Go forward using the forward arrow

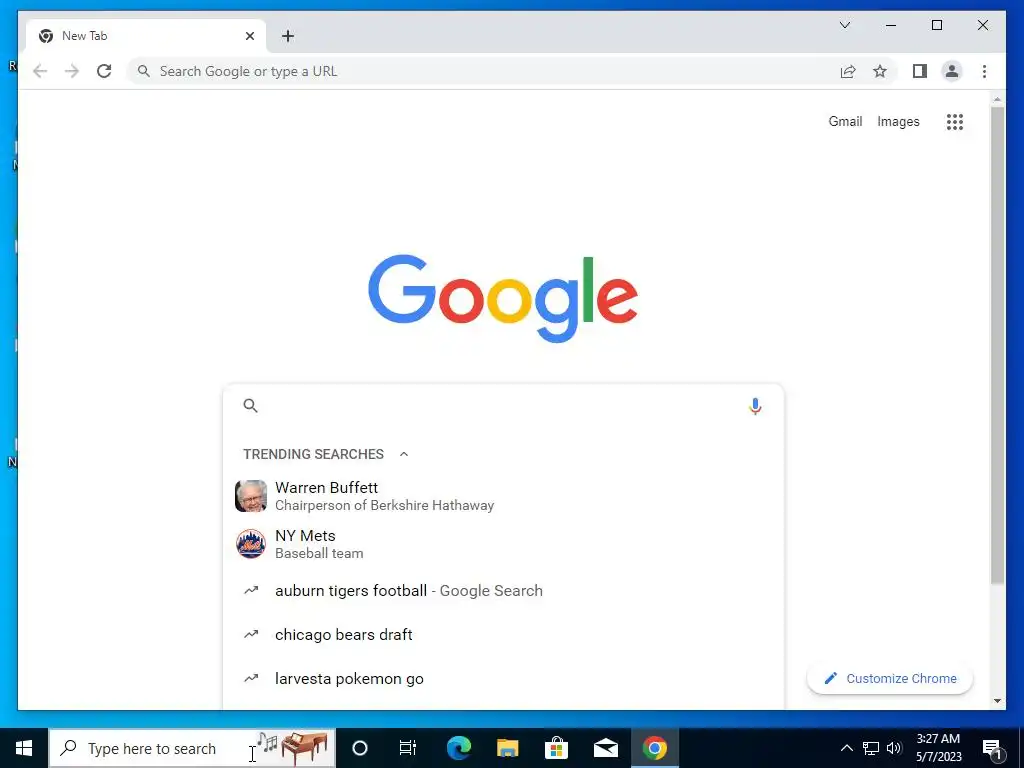(x=72, y=71)
